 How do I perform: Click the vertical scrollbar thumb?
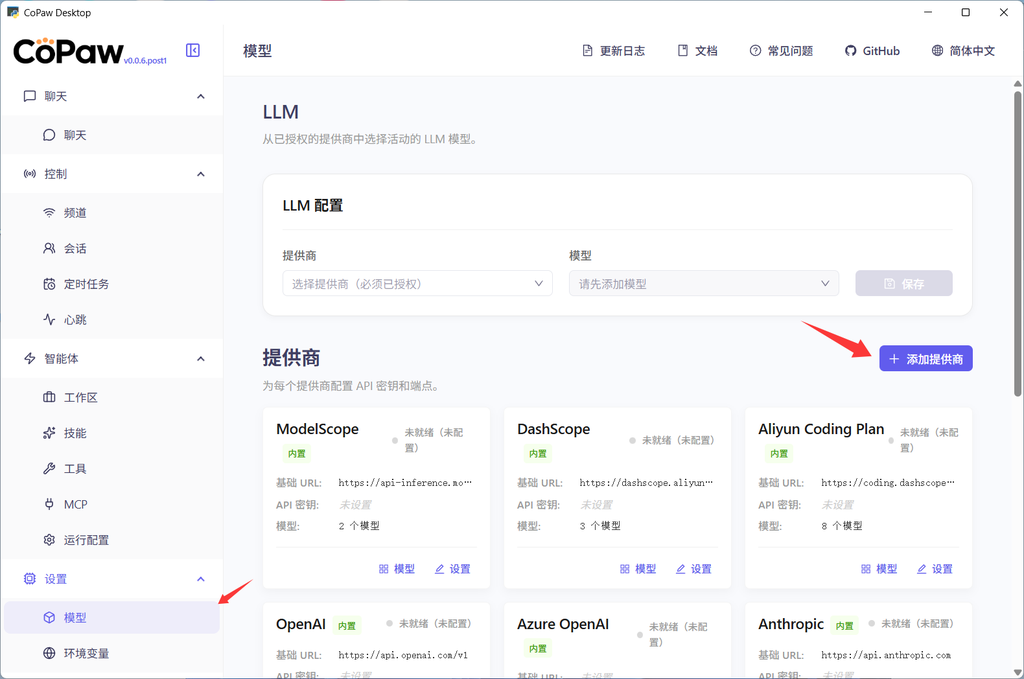[x=1017, y=244]
